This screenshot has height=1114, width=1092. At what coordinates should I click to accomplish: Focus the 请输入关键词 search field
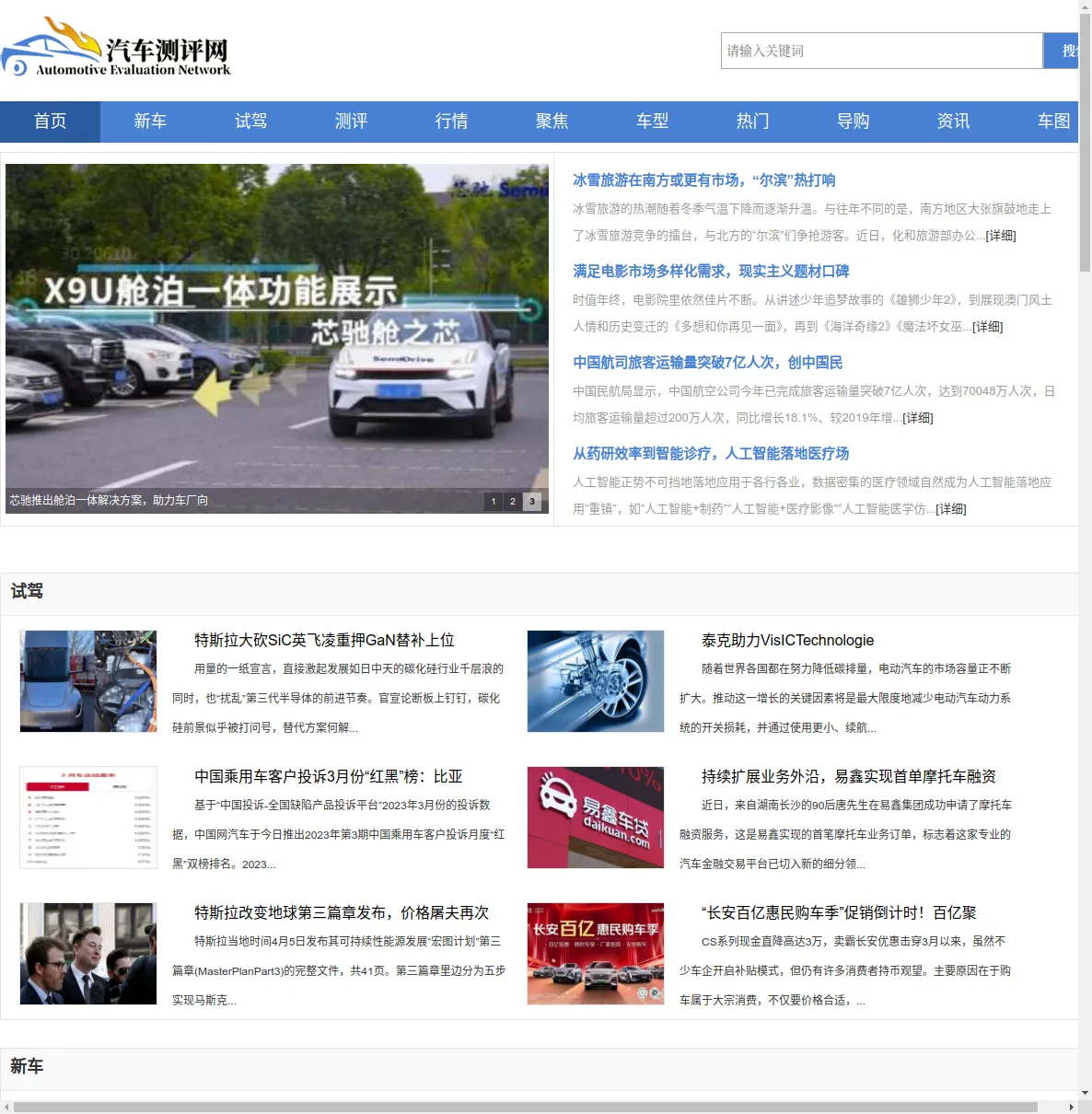tap(881, 51)
